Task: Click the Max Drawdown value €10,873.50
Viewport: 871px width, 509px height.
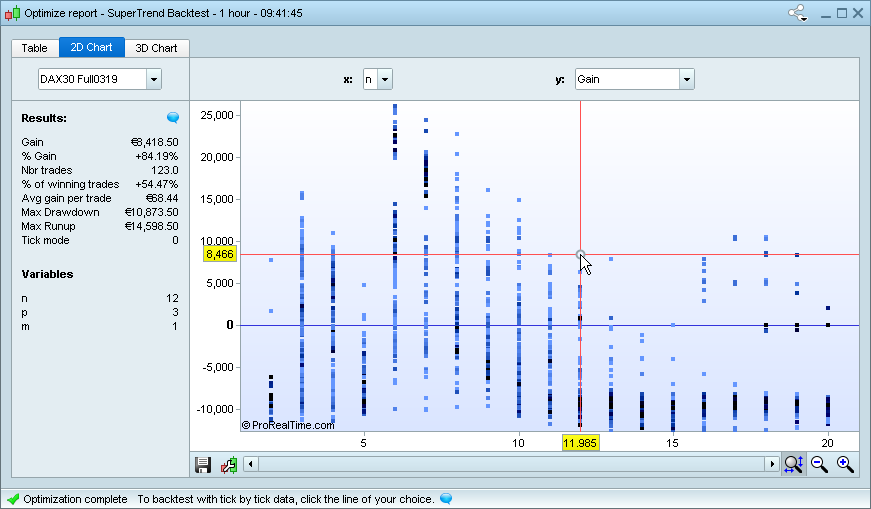Action: (152, 212)
